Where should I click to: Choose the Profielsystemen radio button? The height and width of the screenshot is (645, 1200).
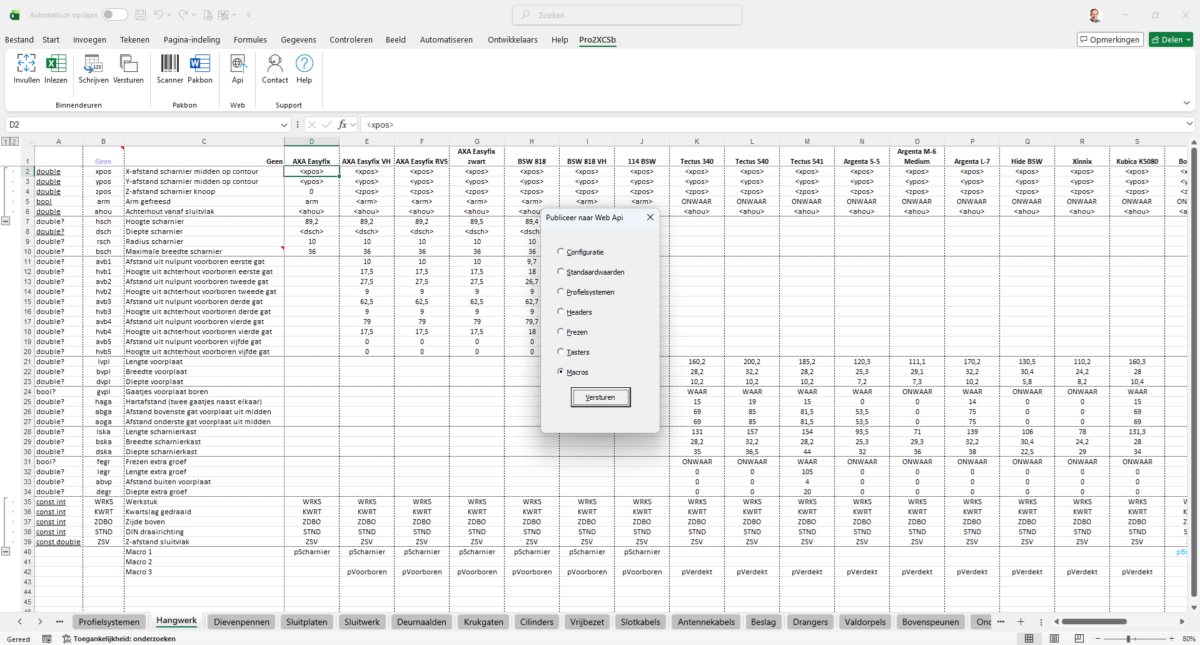(560, 291)
